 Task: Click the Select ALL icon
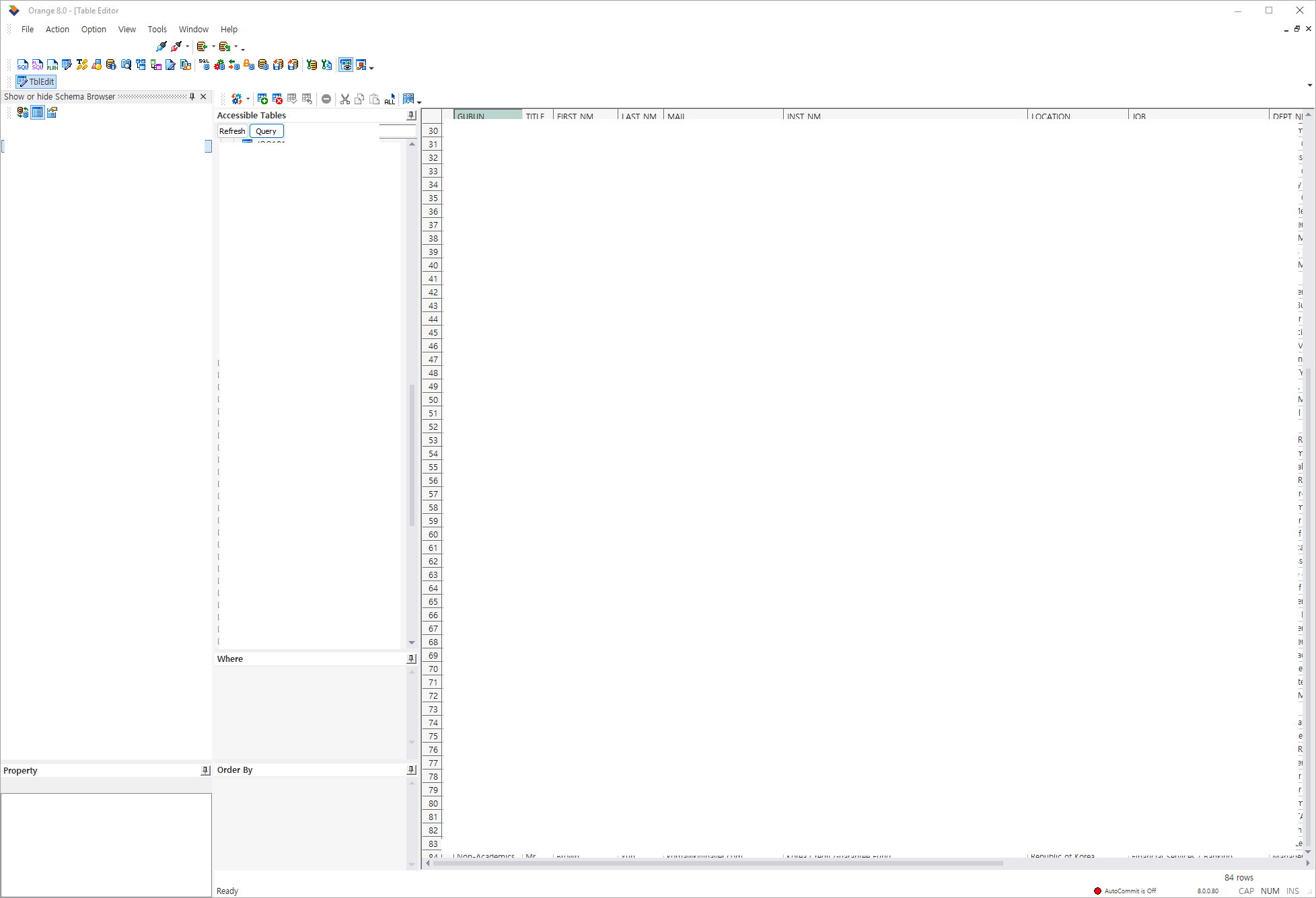click(x=390, y=99)
